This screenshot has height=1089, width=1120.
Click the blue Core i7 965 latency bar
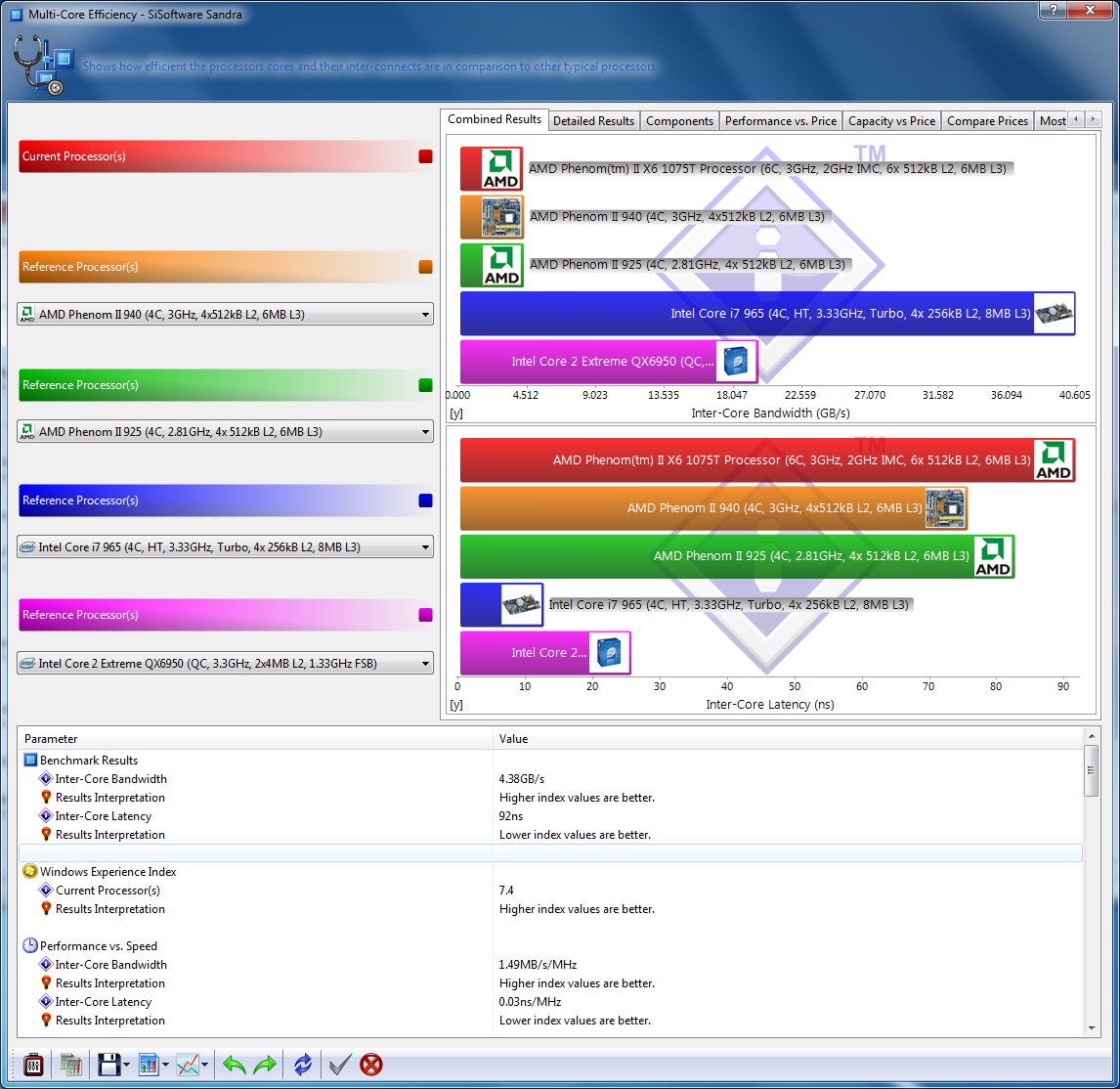tap(501, 604)
